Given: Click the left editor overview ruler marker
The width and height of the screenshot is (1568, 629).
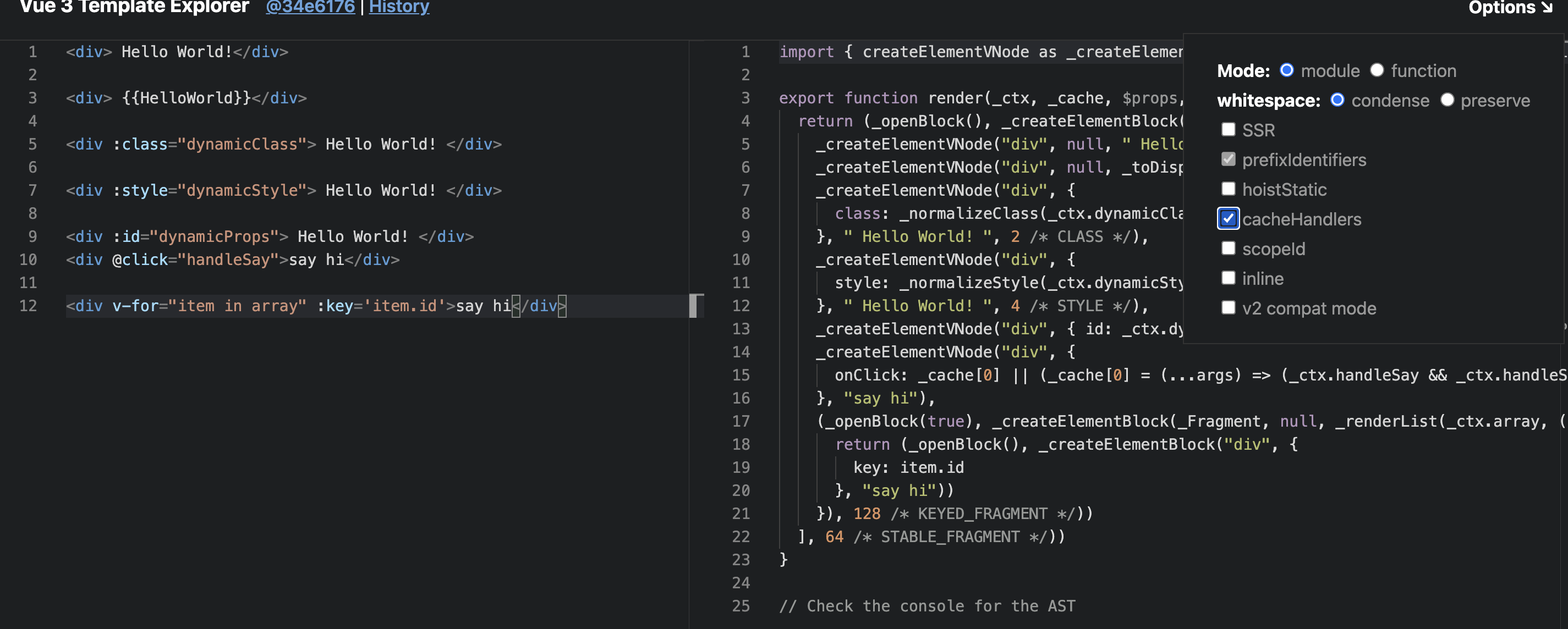Looking at the screenshot, I should [x=693, y=306].
